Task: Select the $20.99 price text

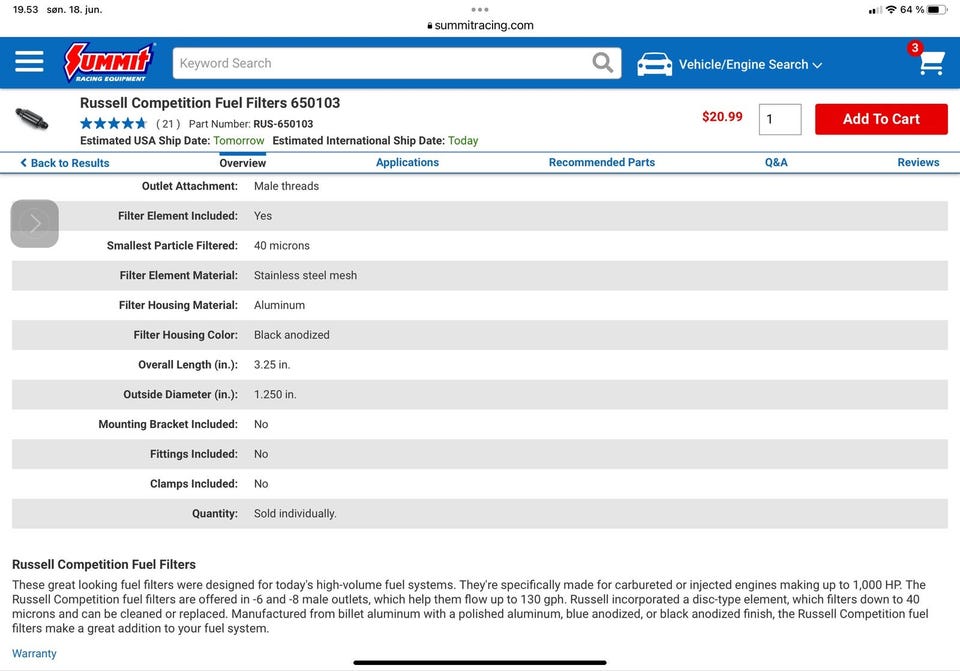Action: click(x=722, y=117)
